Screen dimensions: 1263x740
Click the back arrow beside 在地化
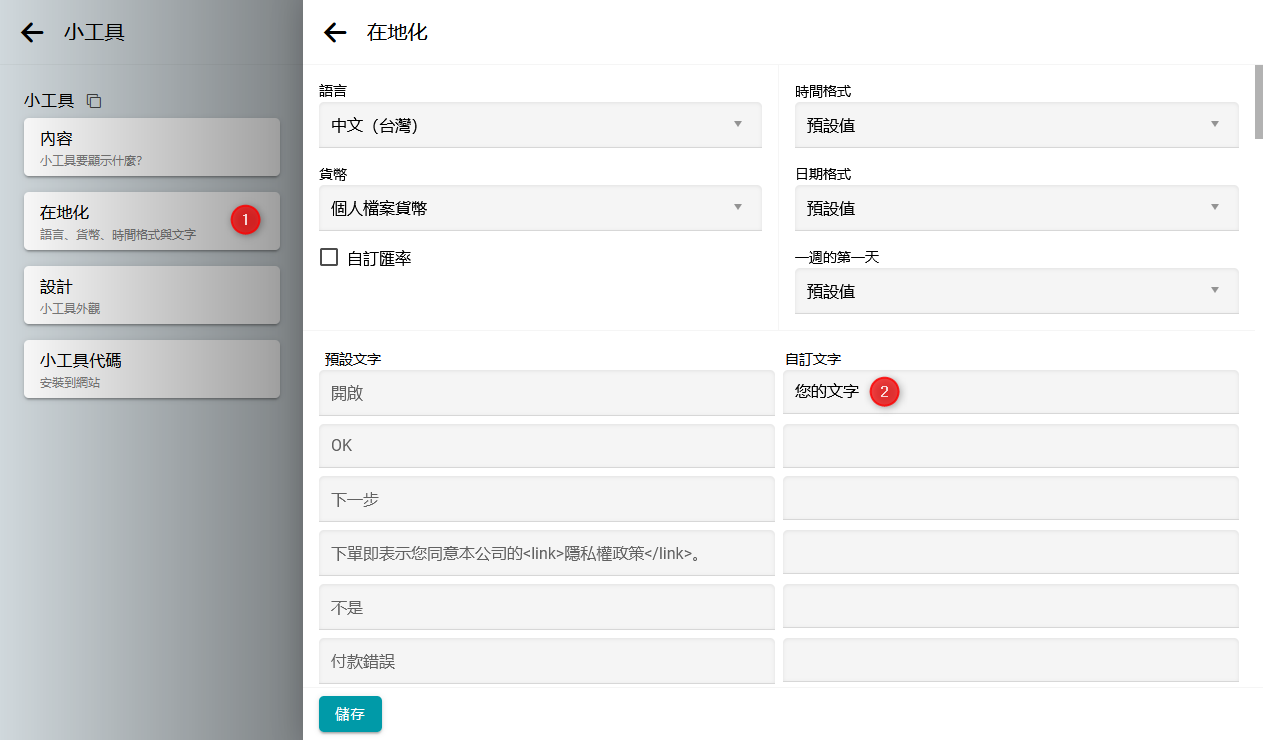point(335,32)
